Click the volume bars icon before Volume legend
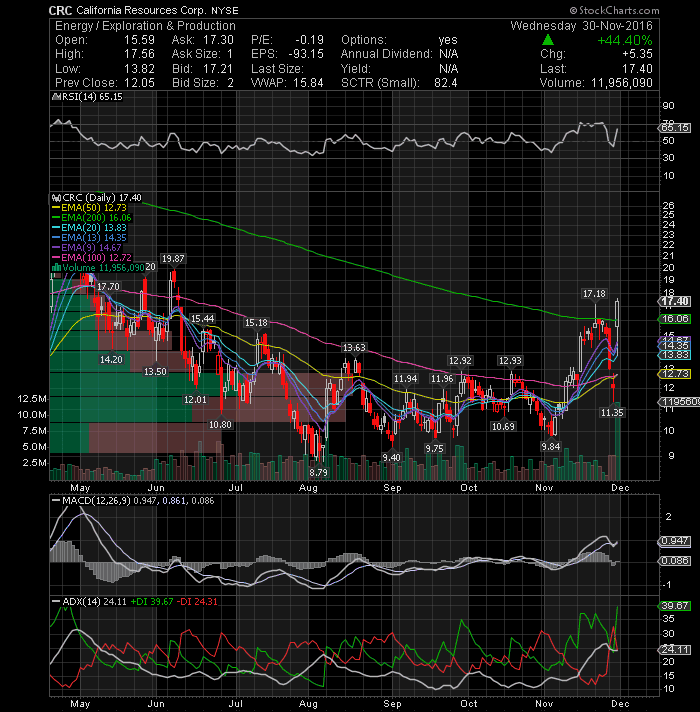This screenshot has height=712, width=700. 56,268
